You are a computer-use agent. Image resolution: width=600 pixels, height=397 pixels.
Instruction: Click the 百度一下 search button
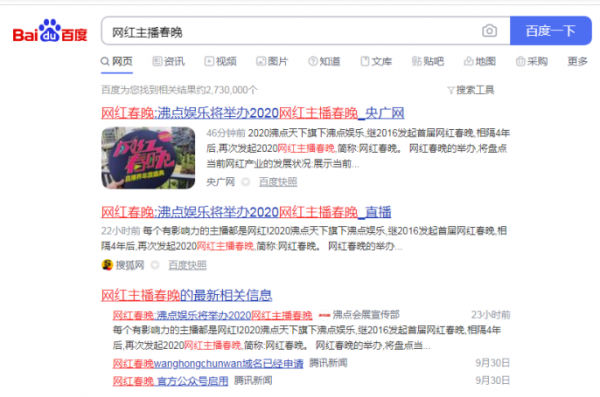point(551,31)
